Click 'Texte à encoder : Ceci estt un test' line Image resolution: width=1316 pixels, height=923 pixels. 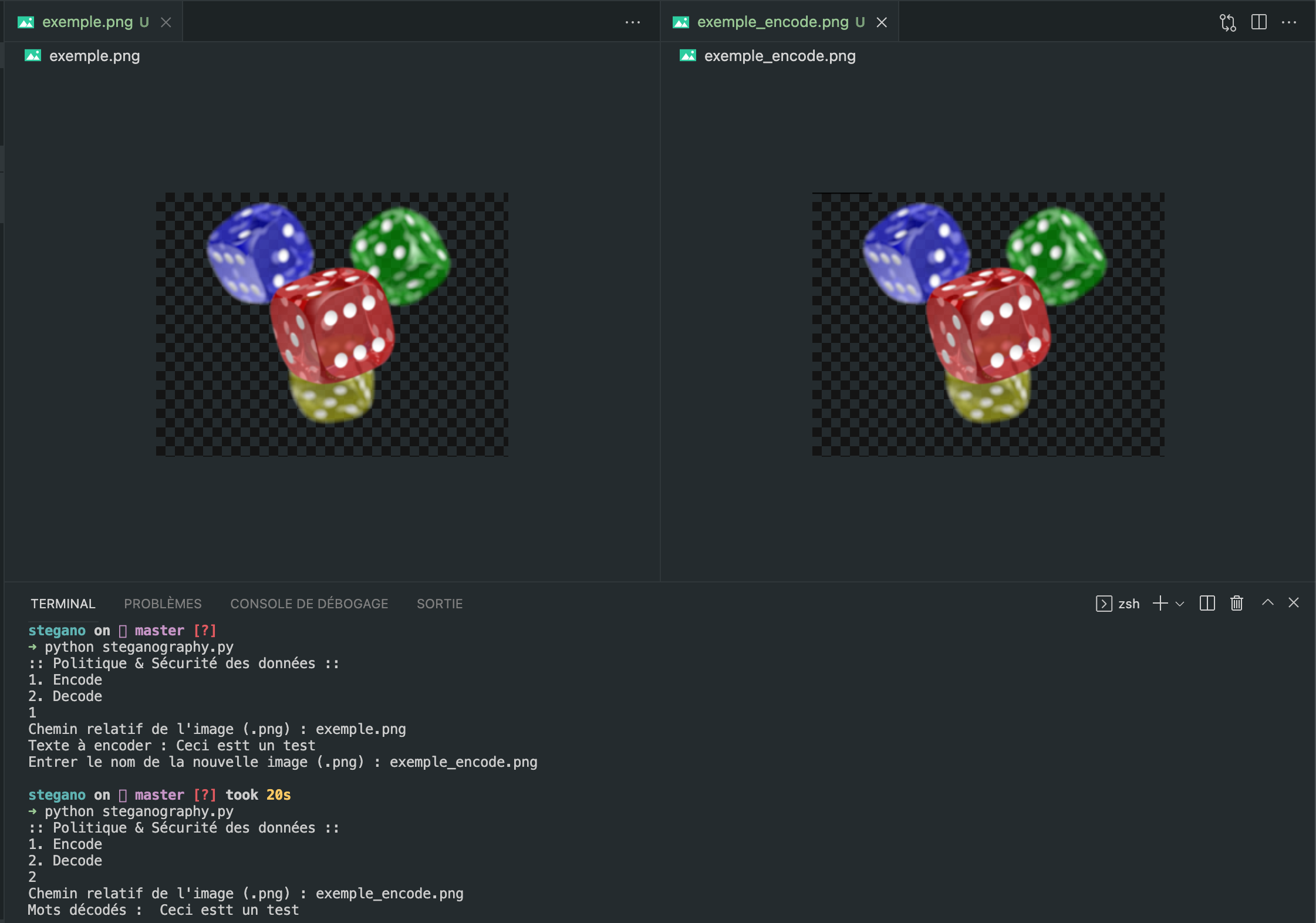172,746
